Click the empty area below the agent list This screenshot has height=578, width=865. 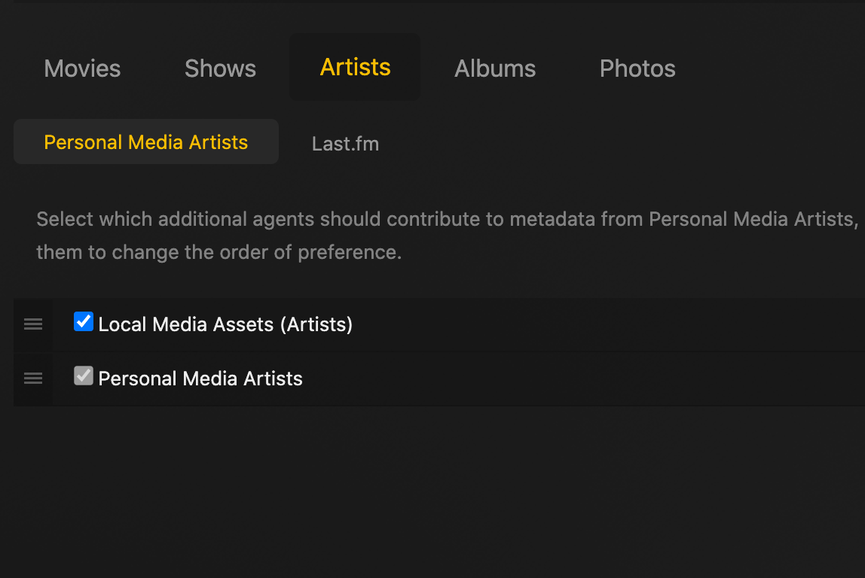[432, 490]
